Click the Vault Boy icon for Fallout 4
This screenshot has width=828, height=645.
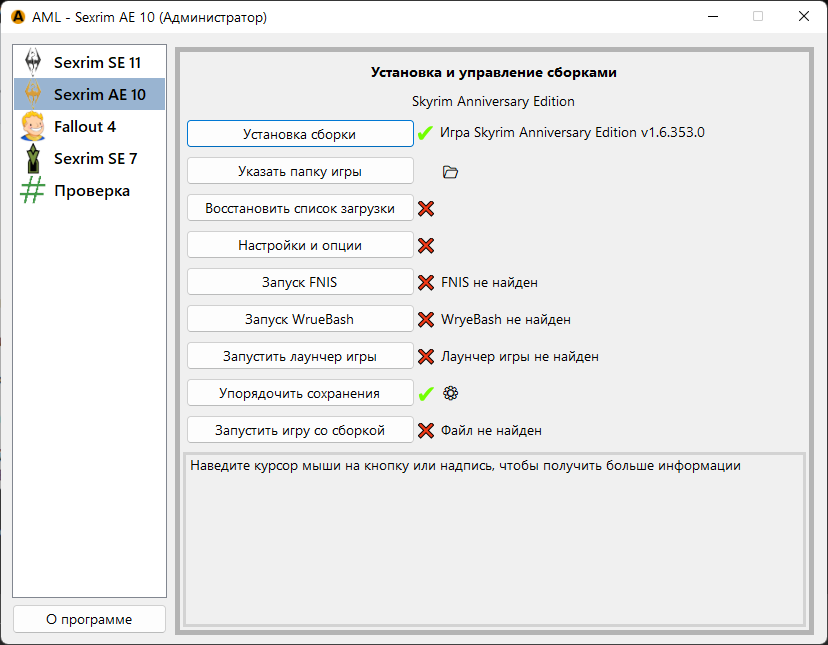pyautogui.click(x=33, y=126)
